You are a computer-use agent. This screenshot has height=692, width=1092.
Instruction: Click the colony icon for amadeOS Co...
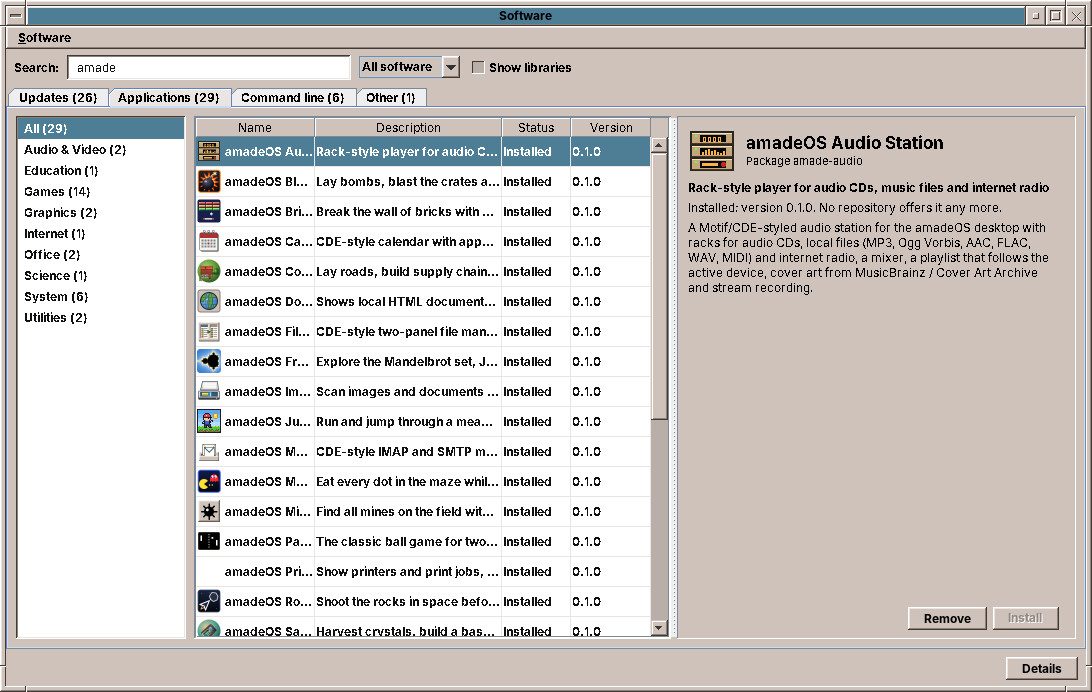(x=209, y=271)
